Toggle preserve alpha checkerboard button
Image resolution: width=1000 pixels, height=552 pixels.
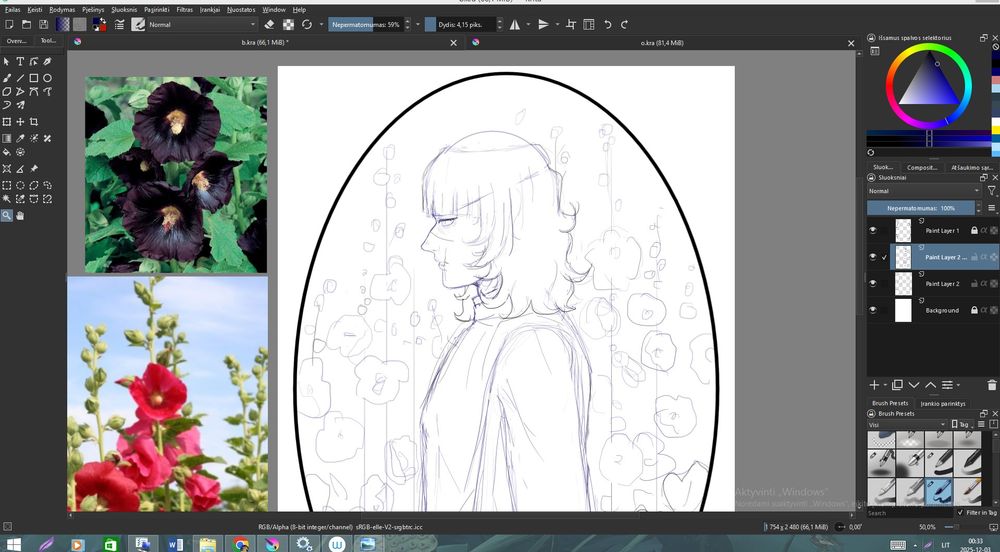click(288, 24)
